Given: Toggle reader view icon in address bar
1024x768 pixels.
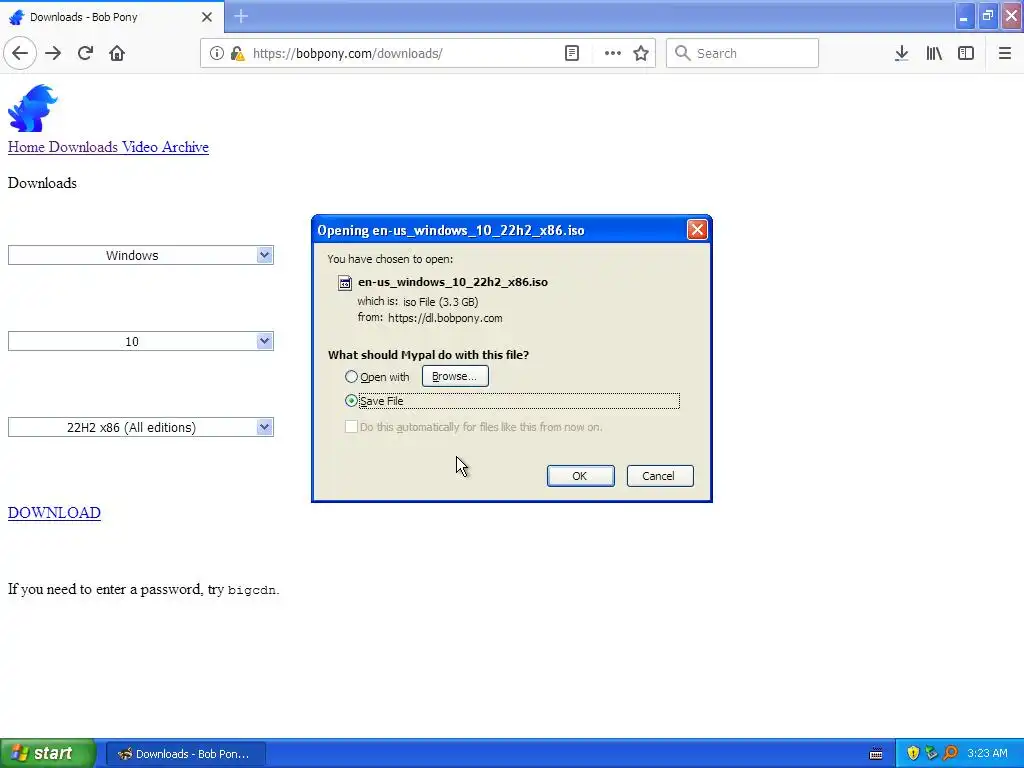Looking at the screenshot, I should pos(571,53).
